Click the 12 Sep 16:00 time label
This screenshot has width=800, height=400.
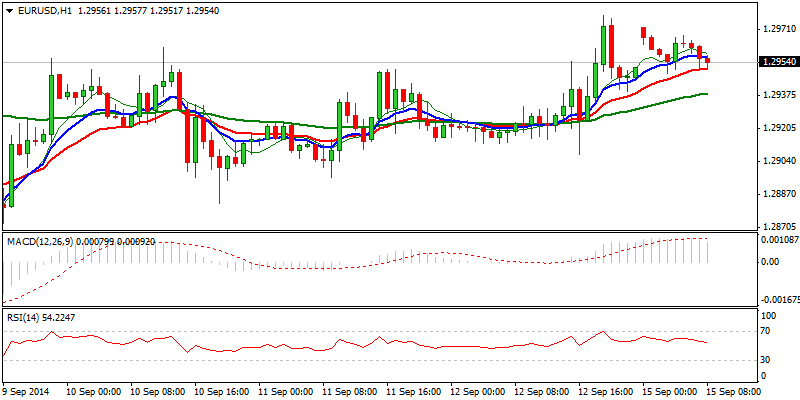point(605,392)
